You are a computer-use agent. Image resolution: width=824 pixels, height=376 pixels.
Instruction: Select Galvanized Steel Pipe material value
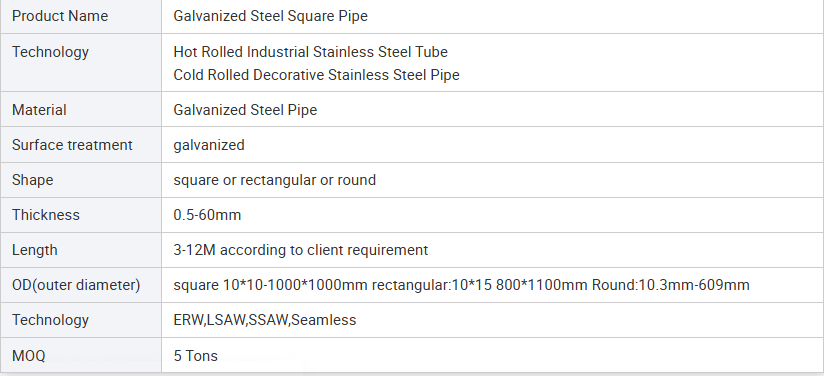tap(245, 110)
